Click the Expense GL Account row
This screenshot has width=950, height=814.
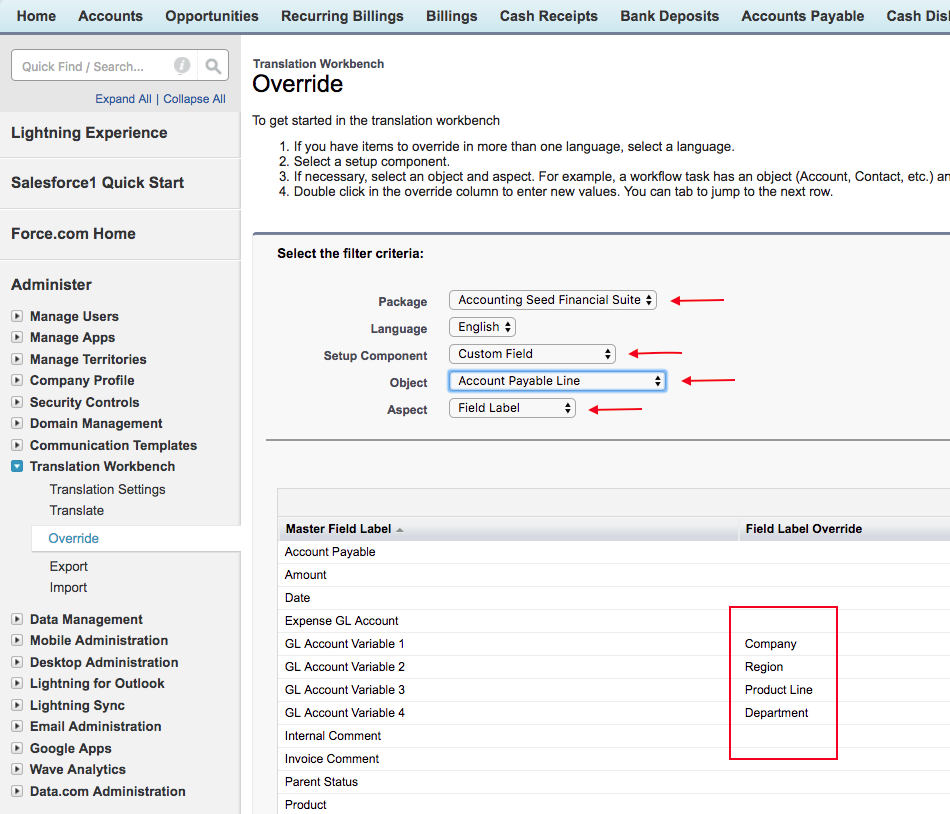tap(342, 621)
